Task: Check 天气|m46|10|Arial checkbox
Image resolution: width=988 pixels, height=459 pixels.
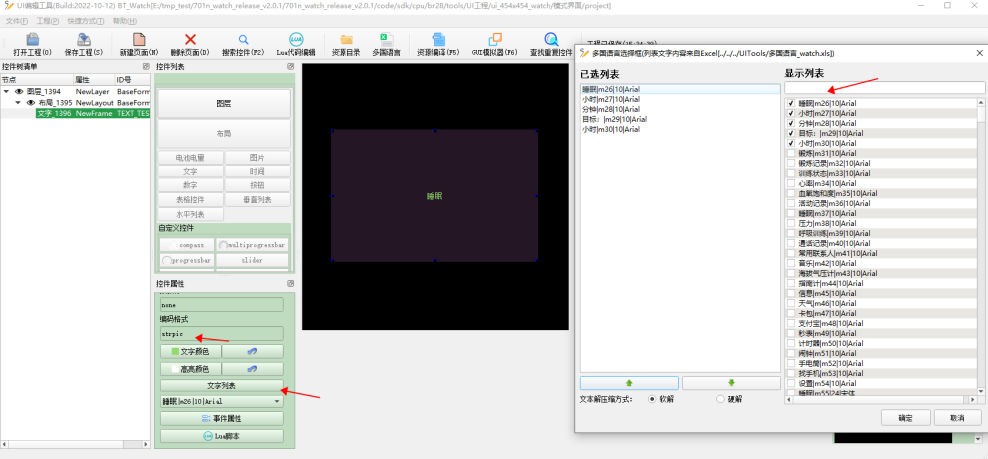Action: (x=791, y=303)
